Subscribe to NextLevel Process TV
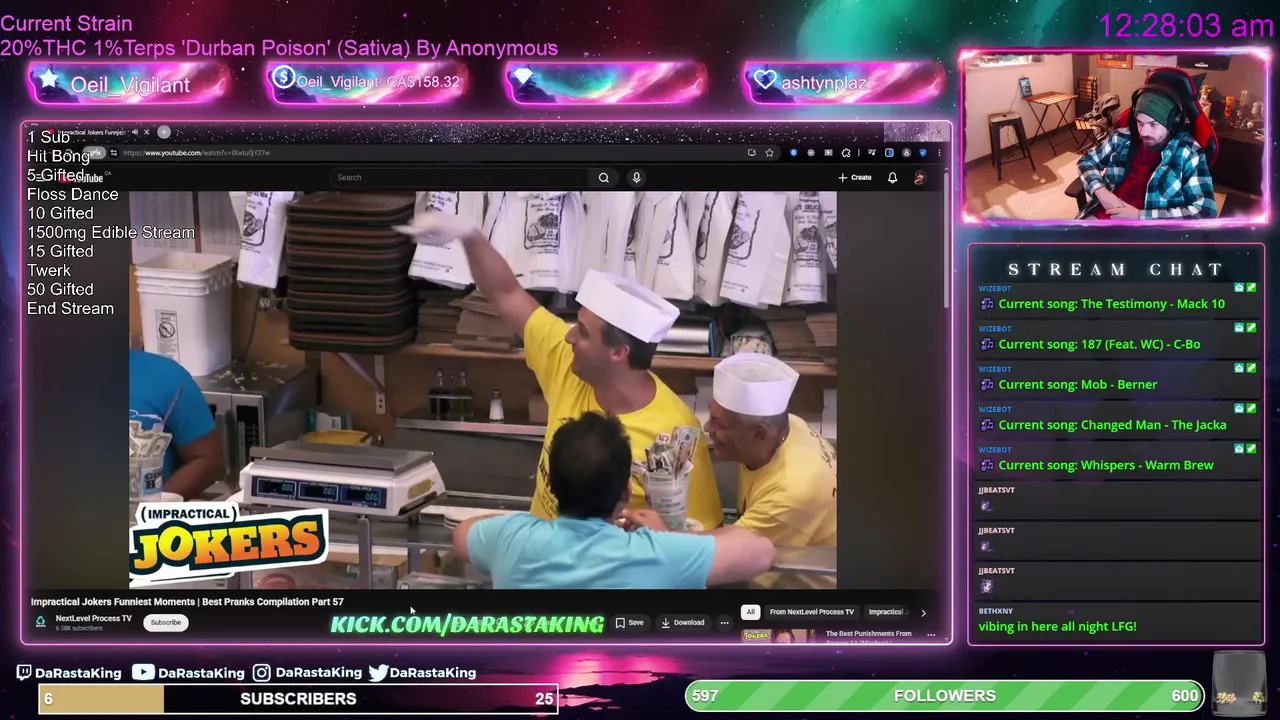The image size is (1280, 720). click(x=166, y=622)
